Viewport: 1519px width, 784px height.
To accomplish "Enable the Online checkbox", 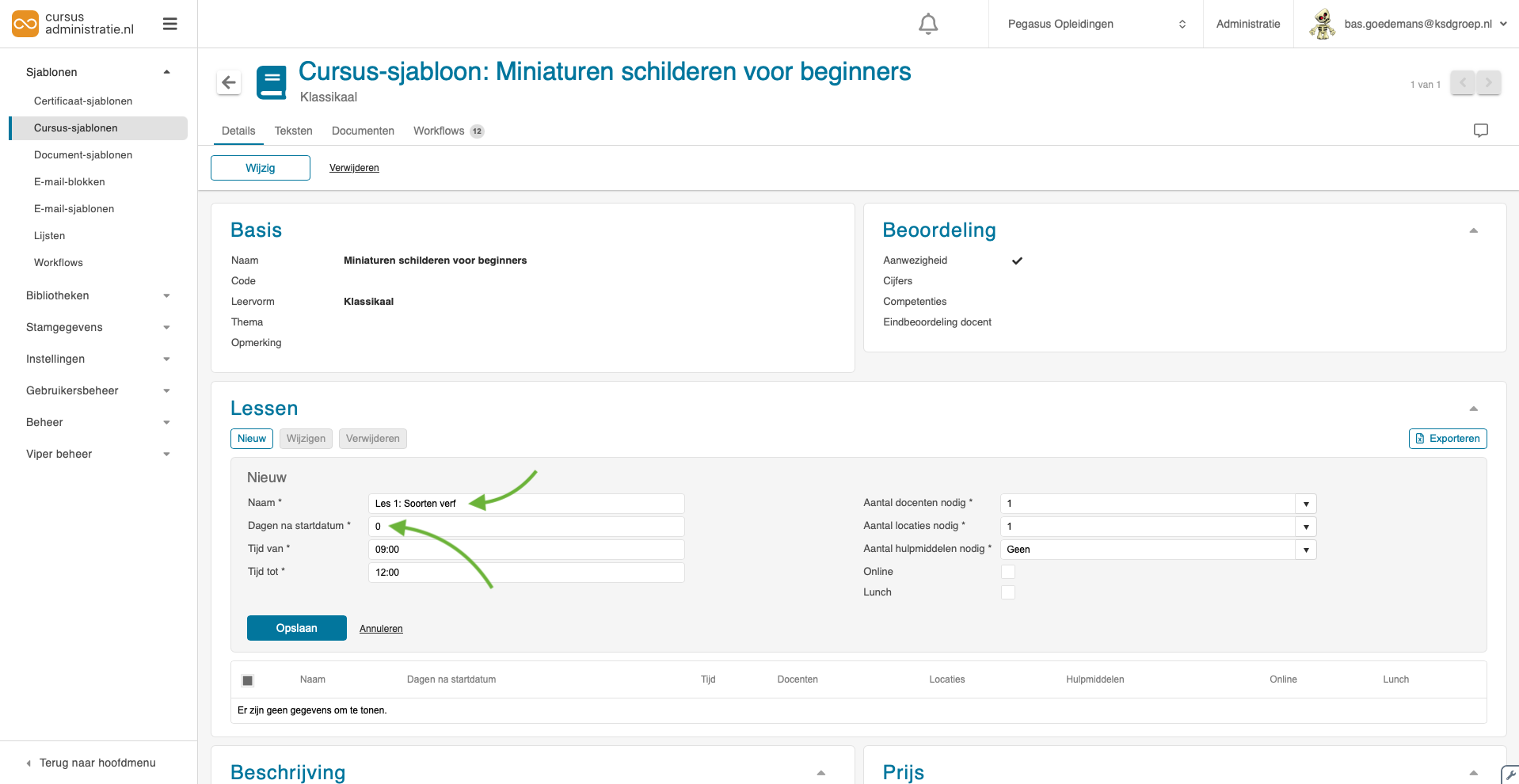I will coord(1007,572).
